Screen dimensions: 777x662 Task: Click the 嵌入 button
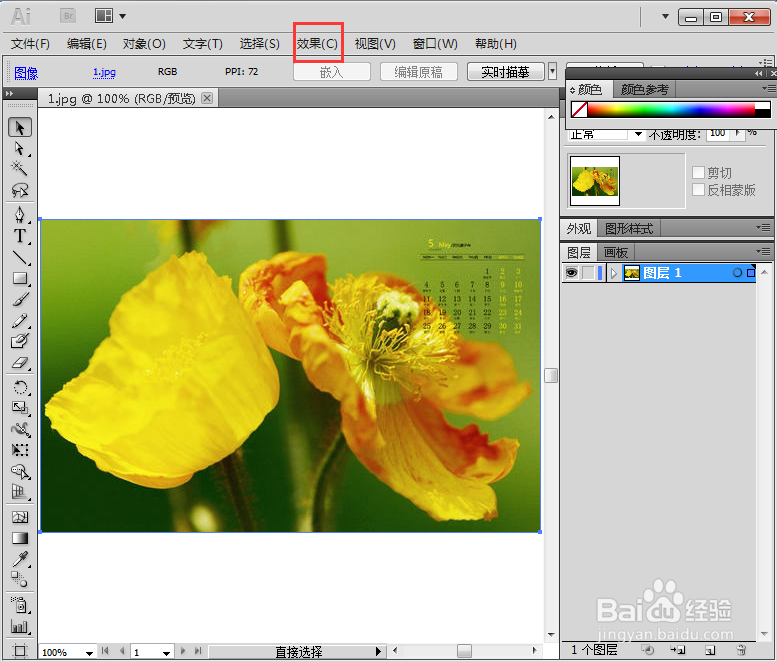pos(332,72)
